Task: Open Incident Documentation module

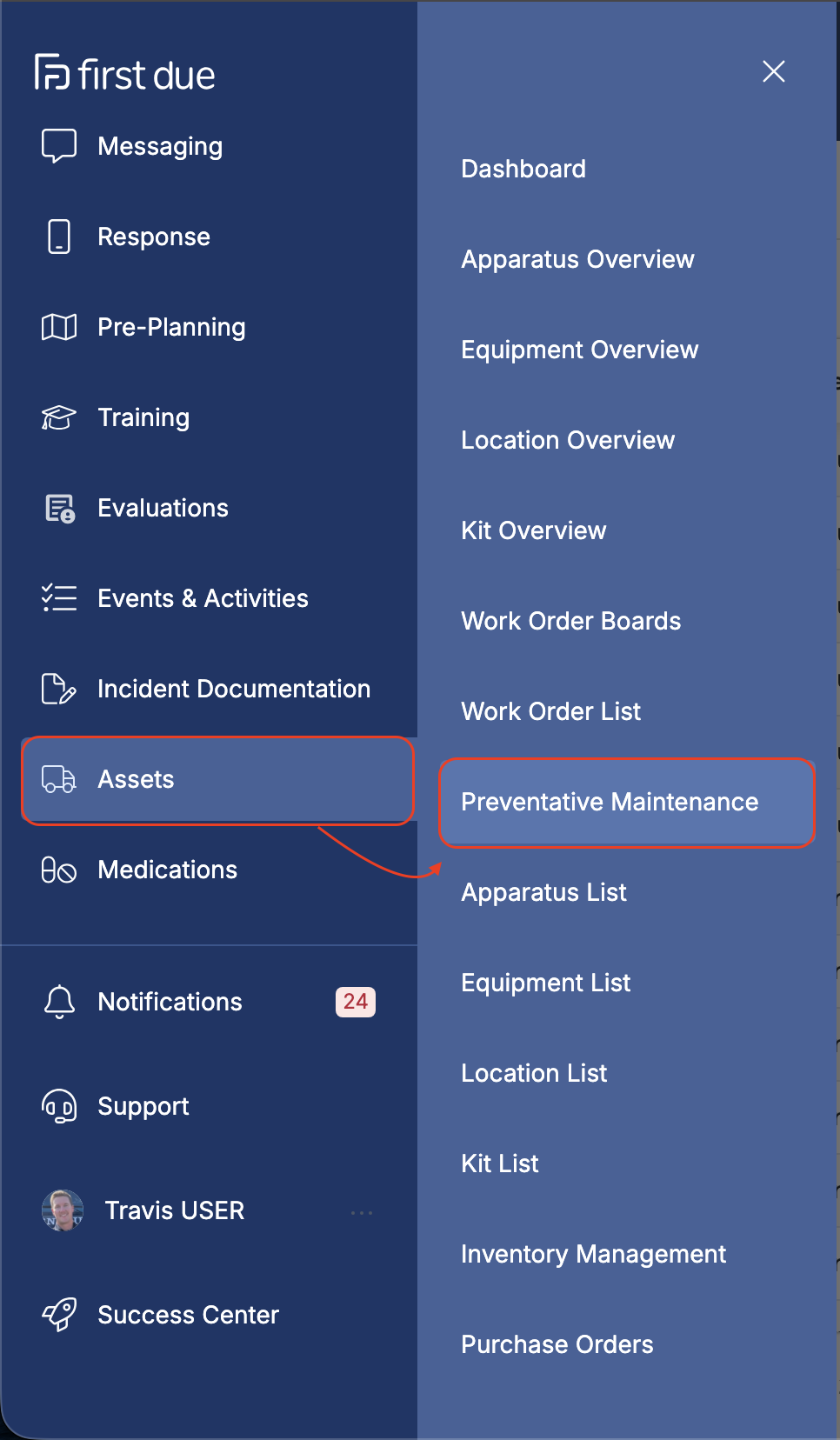Action: click(x=234, y=689)
